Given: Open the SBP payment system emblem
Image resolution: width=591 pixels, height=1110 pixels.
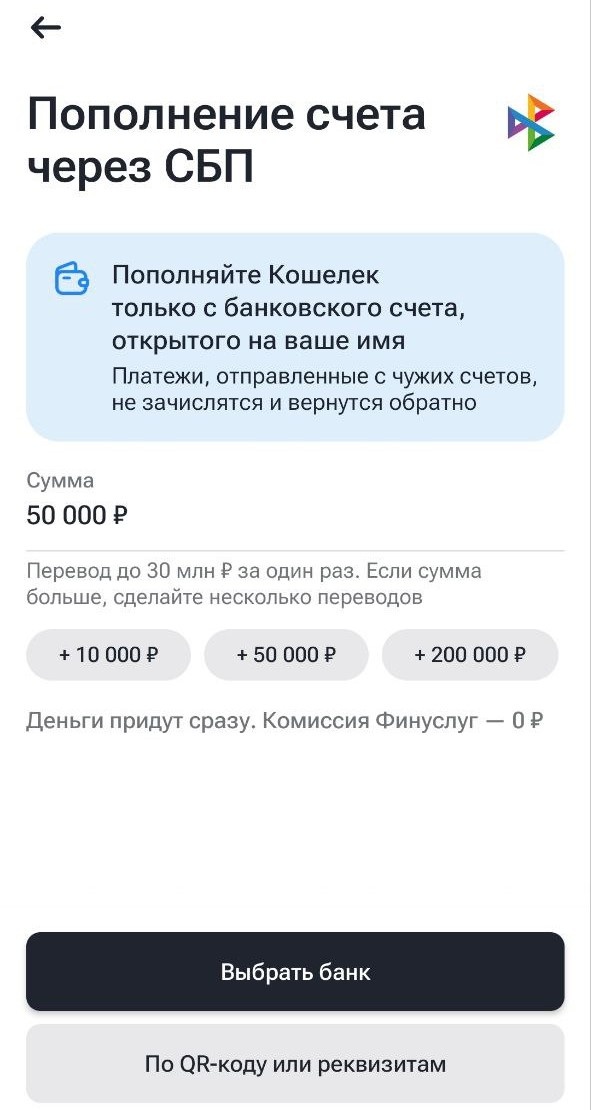Looking at the screenshot, I should [x=529, y=120].
